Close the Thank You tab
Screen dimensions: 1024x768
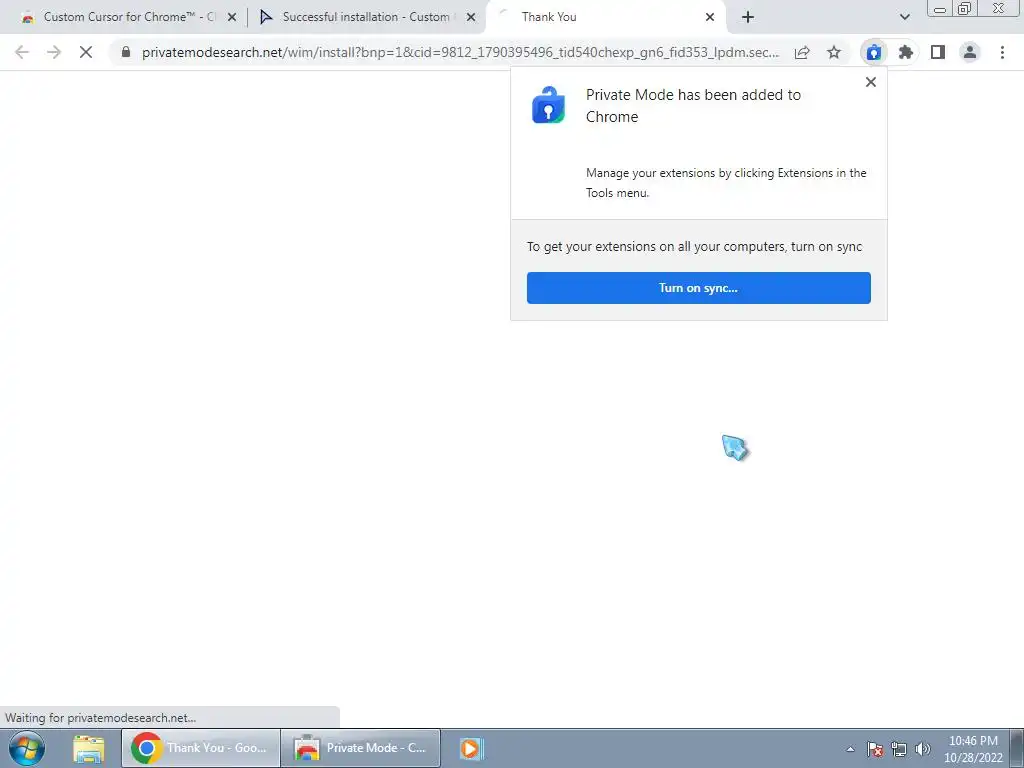coord(710,18)
